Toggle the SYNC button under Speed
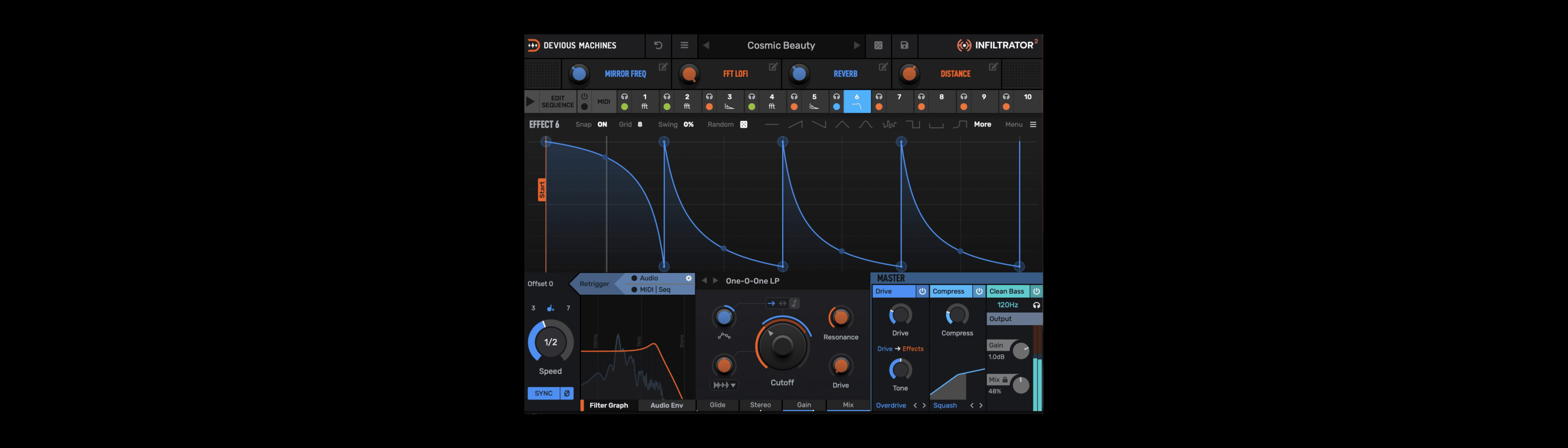The image size is (1568, 448). pos(544,393)
